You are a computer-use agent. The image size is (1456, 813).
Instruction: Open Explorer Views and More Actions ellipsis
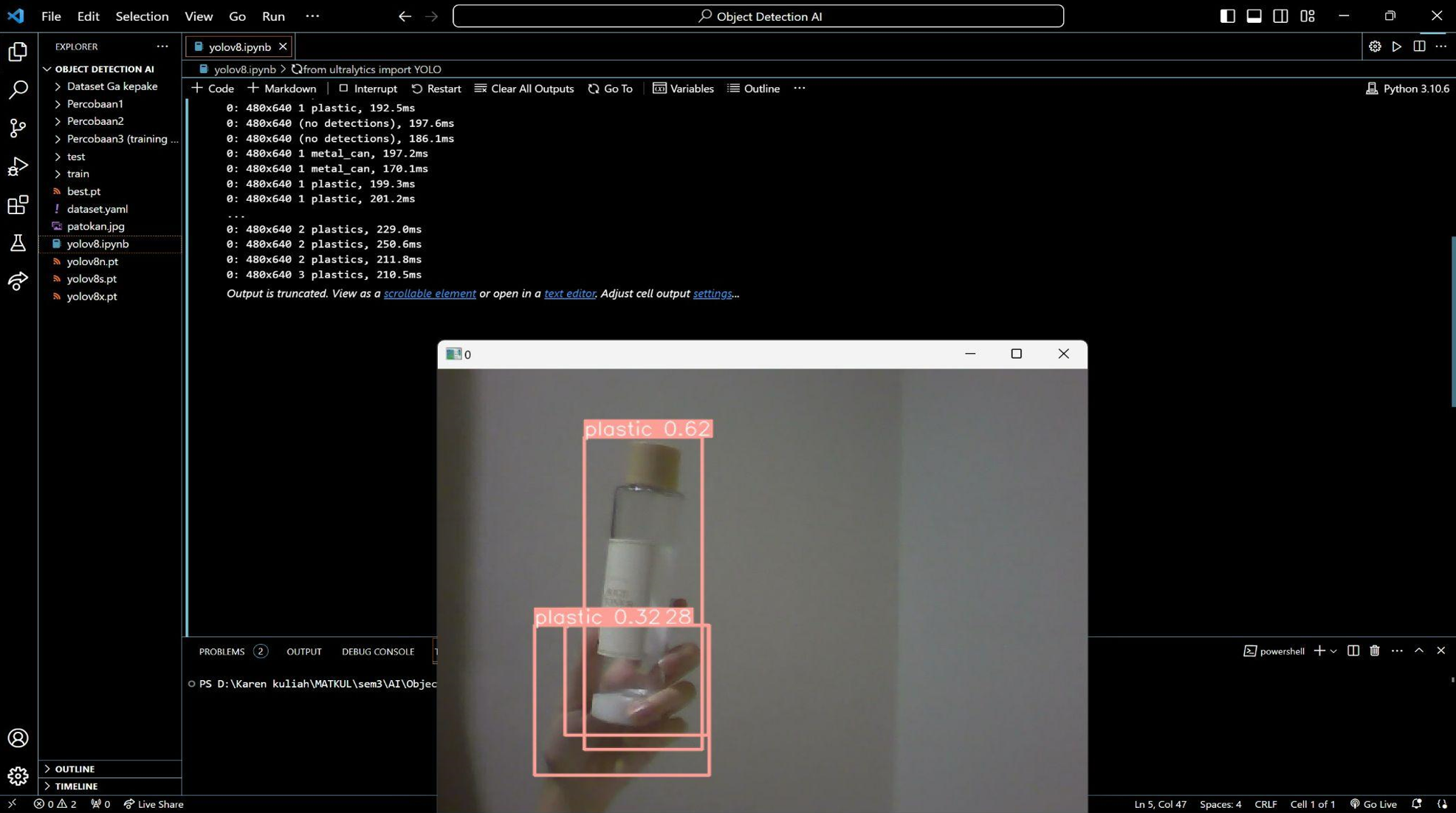click(162, 46)
